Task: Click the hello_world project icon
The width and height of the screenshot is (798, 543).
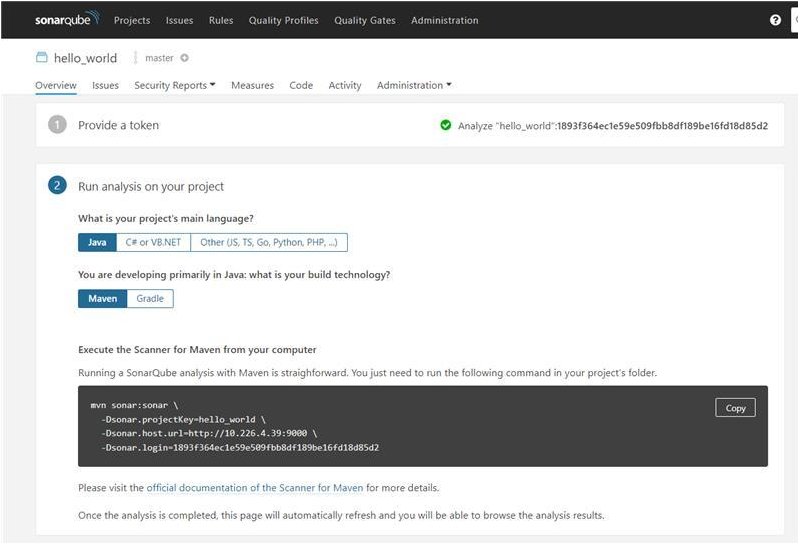Action: coord(41,58)
